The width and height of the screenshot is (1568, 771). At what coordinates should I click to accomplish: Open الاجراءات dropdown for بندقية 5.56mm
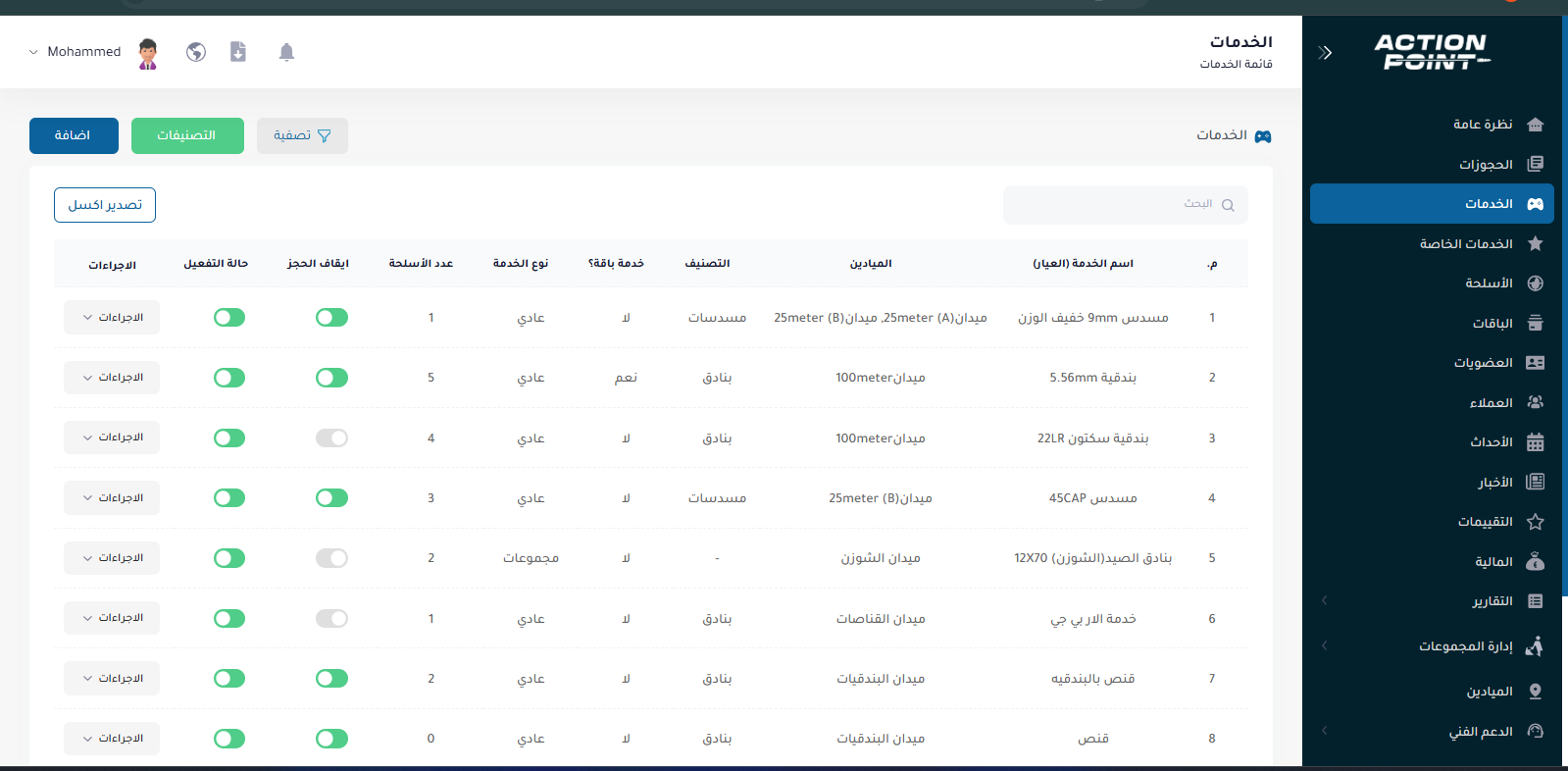pos(112,378)
